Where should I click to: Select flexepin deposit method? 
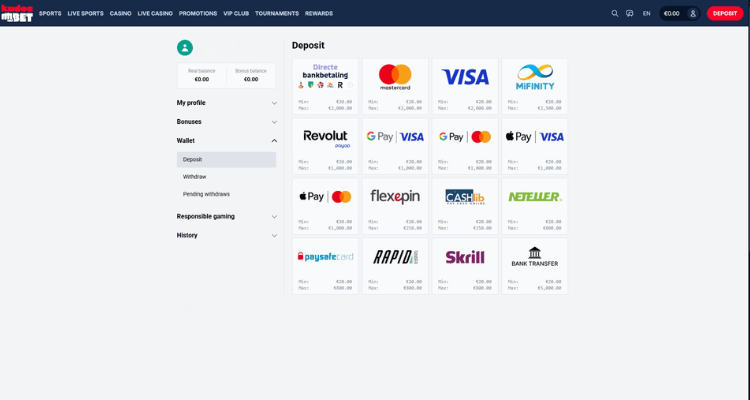pos(395,206)
